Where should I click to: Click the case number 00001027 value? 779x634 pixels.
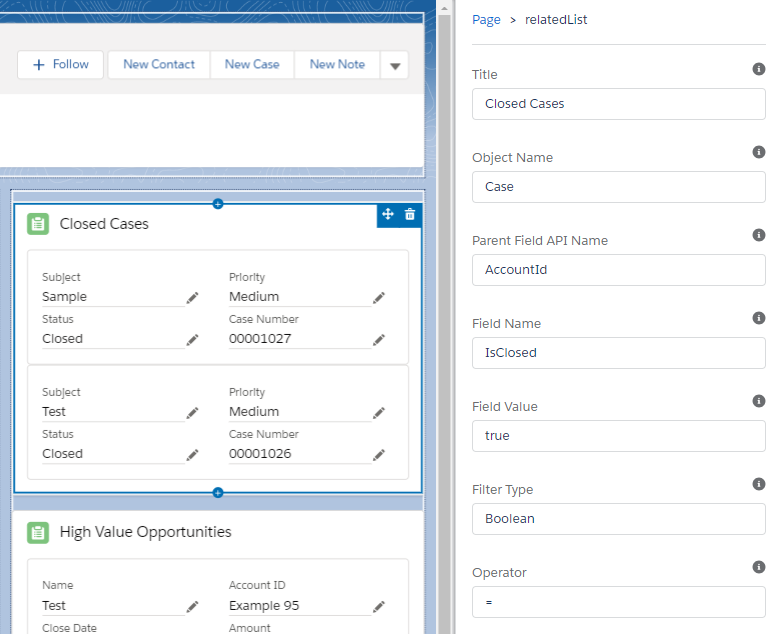coord(260,339)
